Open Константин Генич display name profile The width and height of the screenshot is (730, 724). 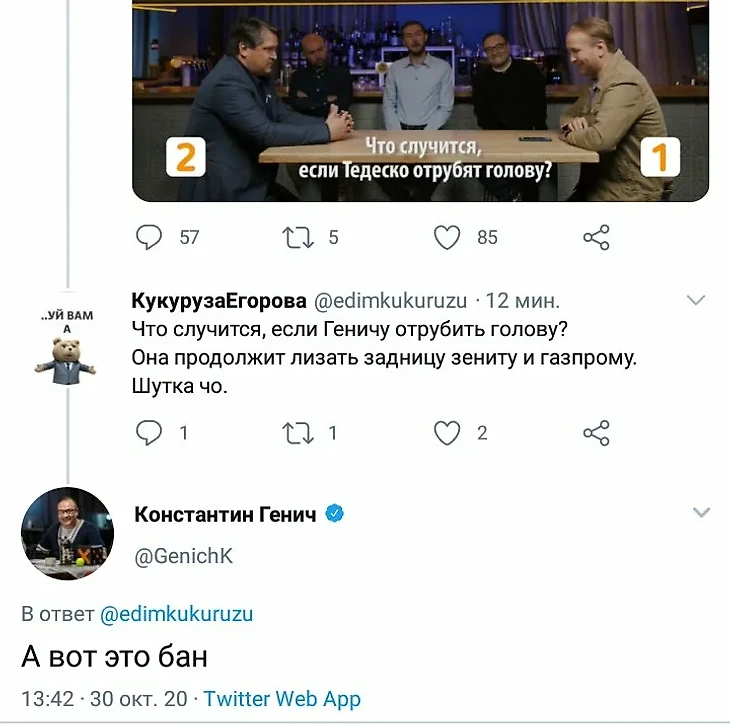click(x=225, y=514)
